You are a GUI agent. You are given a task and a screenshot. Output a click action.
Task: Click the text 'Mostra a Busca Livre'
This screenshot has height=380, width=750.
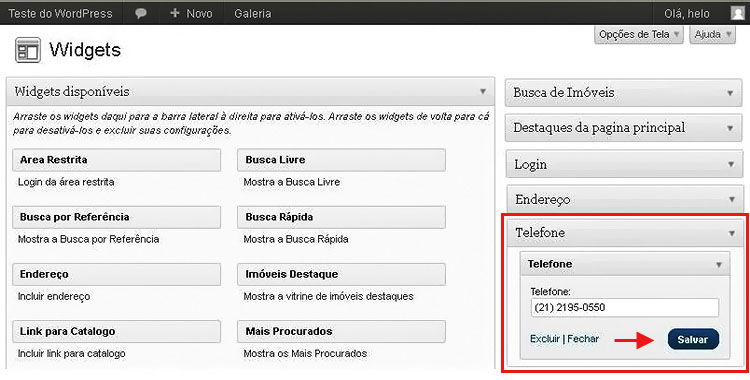click(292, 182)
